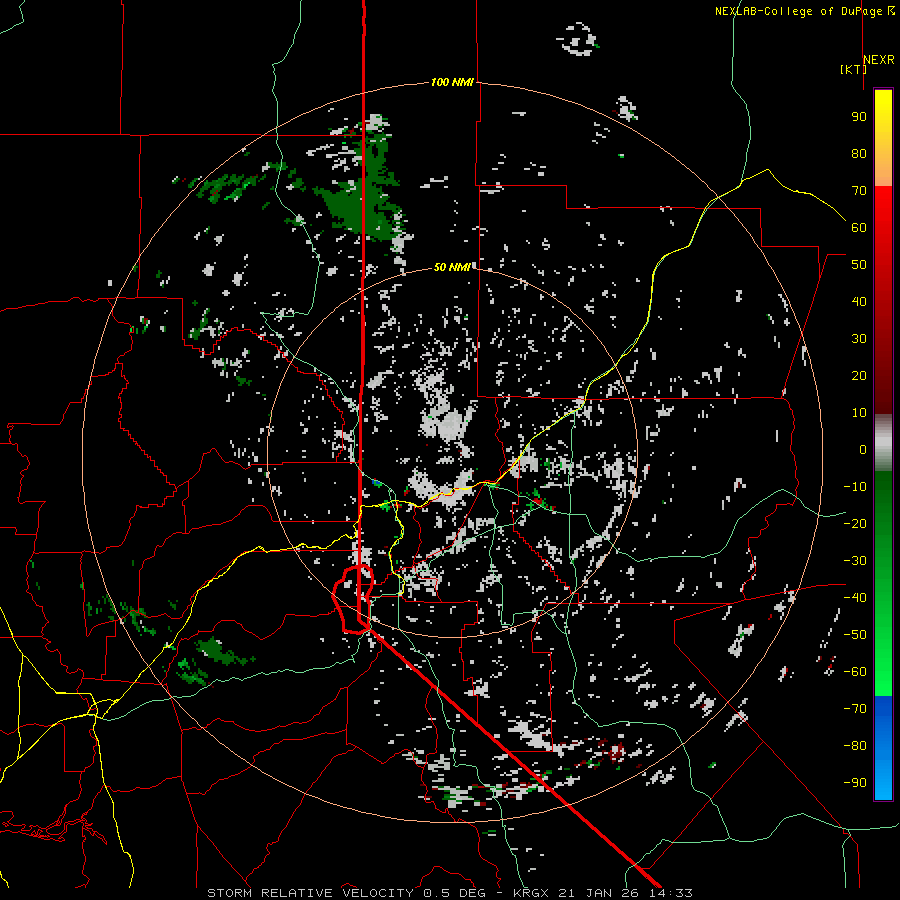Click the positive 60 value on velocity scale
Screen dimensions: 900x900
[859, 227]
